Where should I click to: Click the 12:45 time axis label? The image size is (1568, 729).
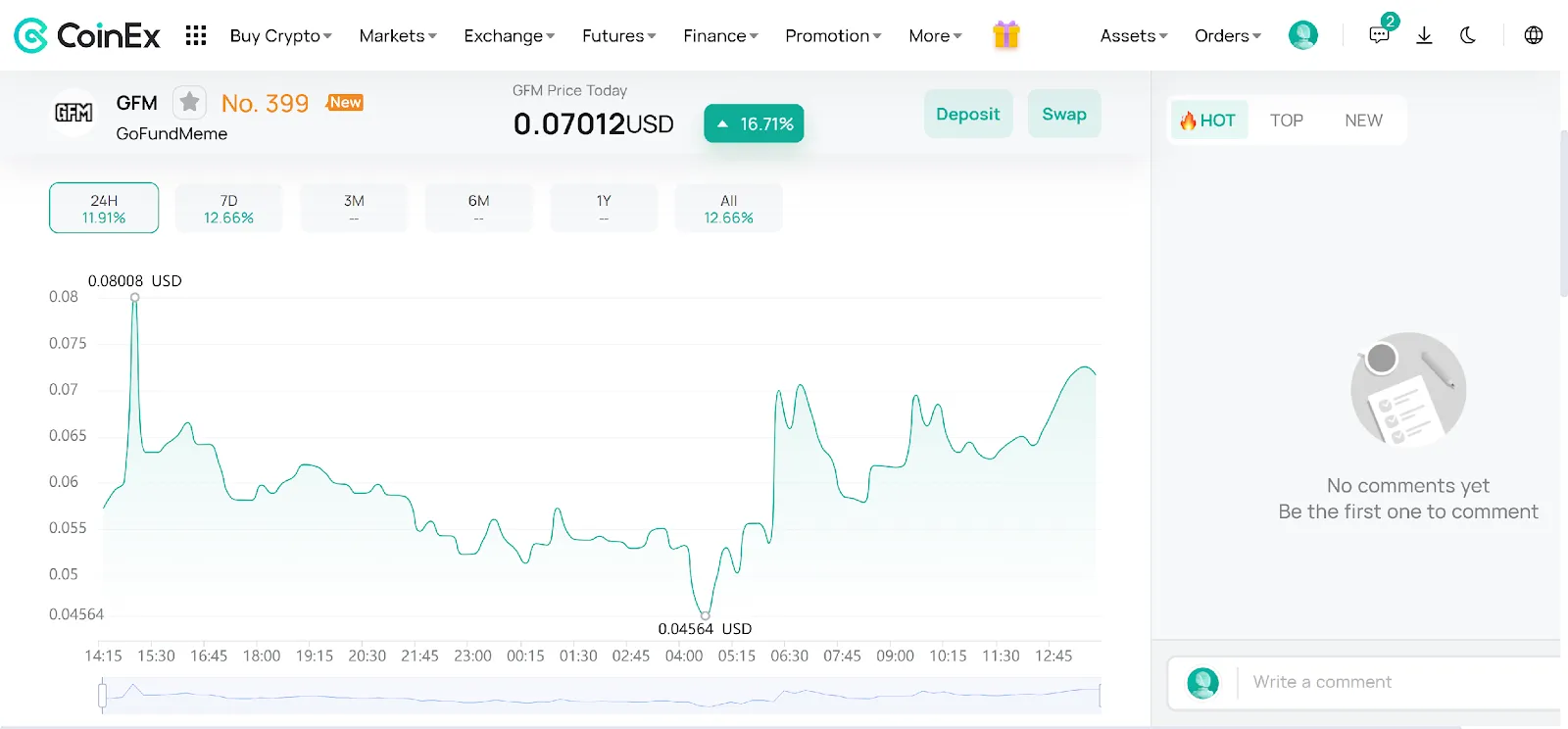point(1053,656)
